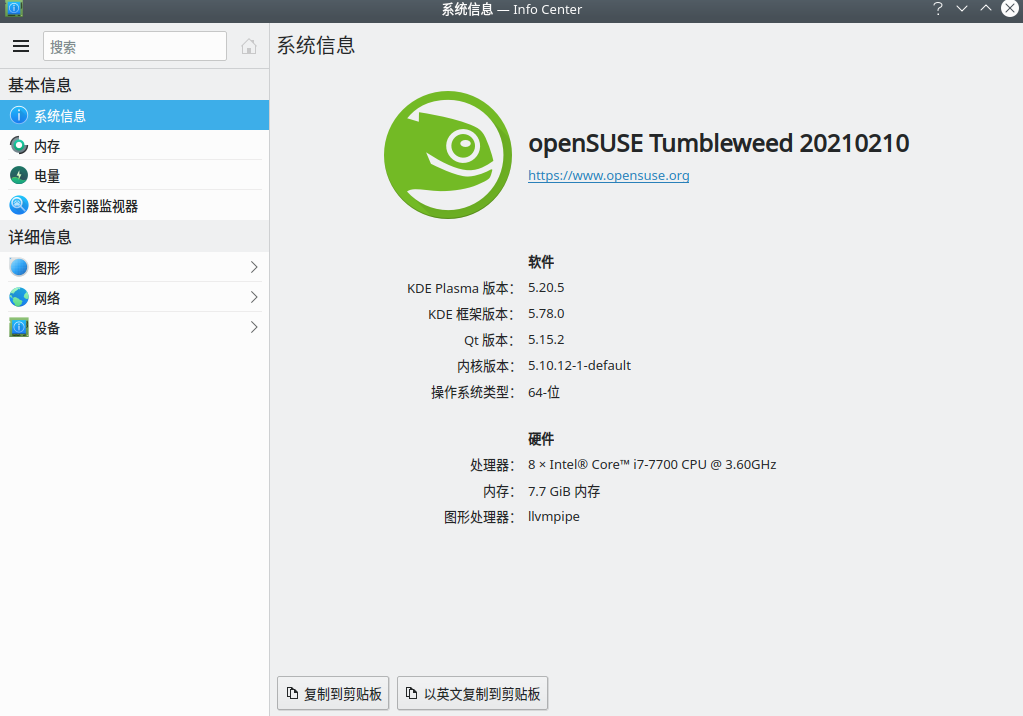Click the 内存 memory icon
The height and width of the screenshot is (716, 1023).
(19, 146)
